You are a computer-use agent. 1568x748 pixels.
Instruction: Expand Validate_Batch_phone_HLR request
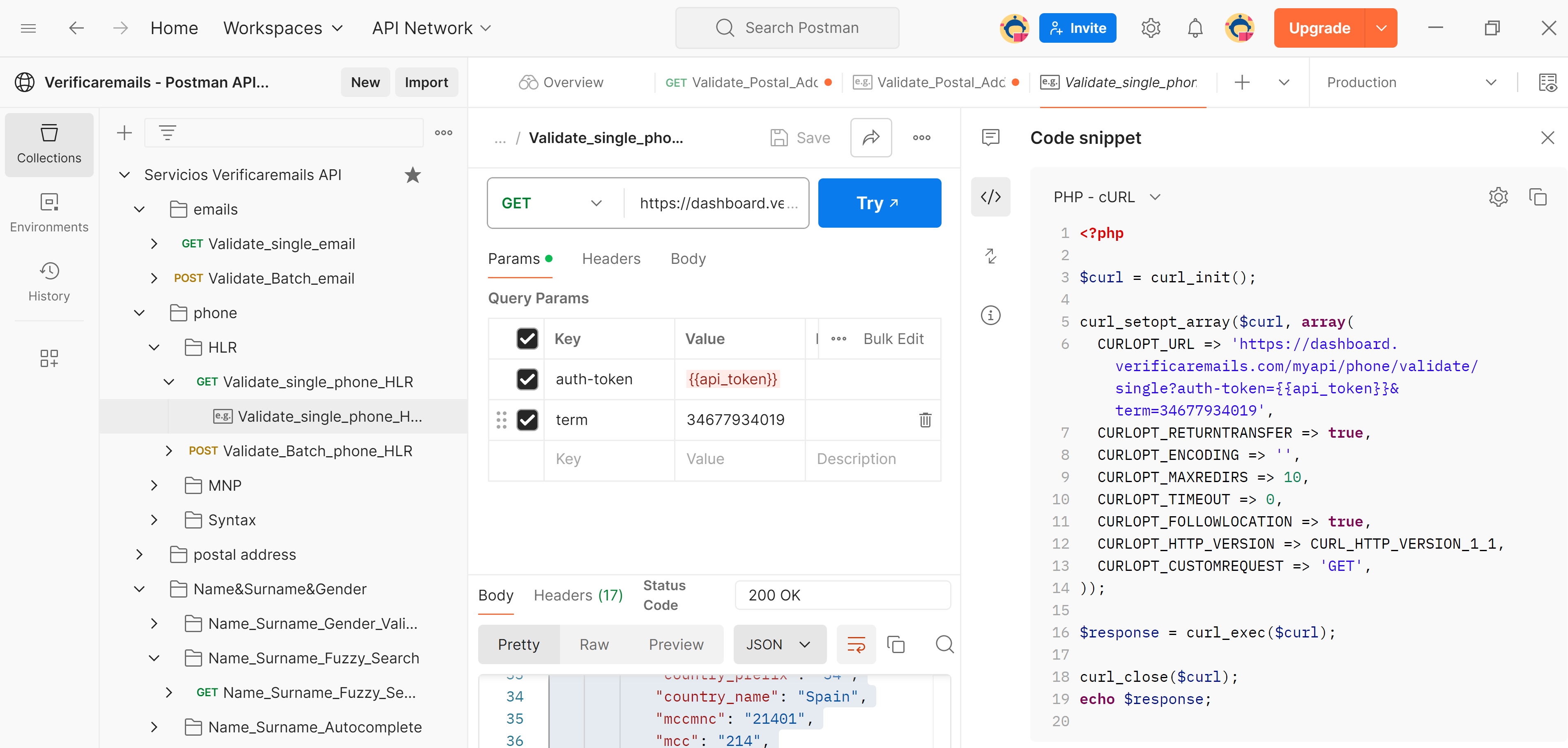tap(168, 451)
